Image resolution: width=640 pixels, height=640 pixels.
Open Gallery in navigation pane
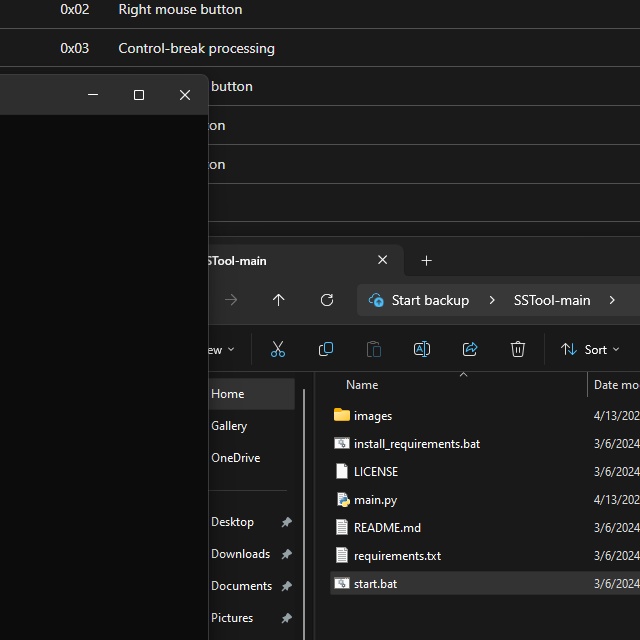tap(229, 426)
